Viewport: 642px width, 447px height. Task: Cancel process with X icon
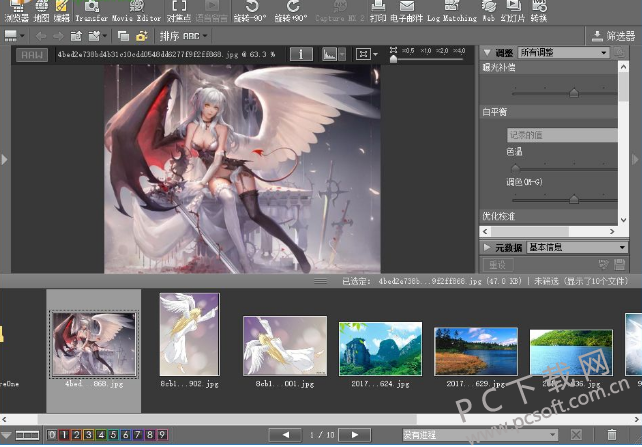click(x=576, y=434)
